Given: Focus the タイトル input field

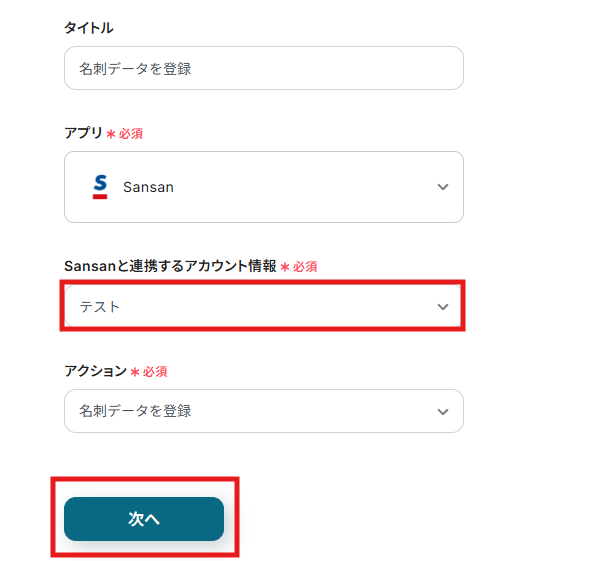Looking at the screenshot, I should [x=264, y=68].
